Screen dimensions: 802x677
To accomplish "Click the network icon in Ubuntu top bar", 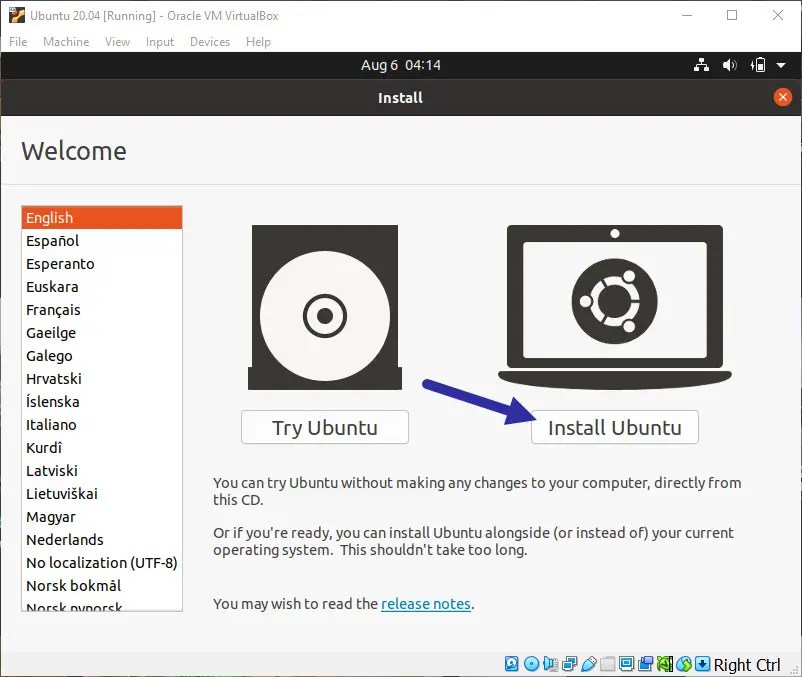I will tap(702, 65).
